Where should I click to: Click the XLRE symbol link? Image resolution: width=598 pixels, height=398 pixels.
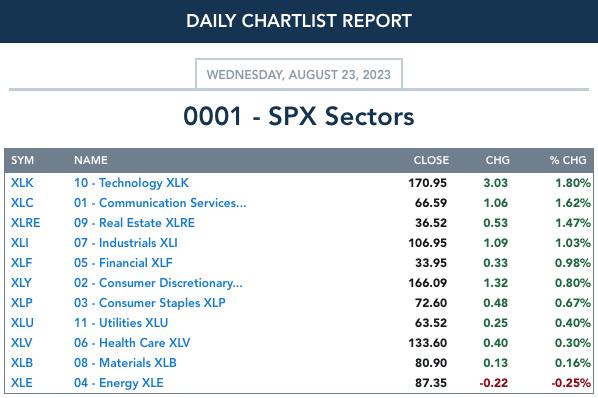26,223
